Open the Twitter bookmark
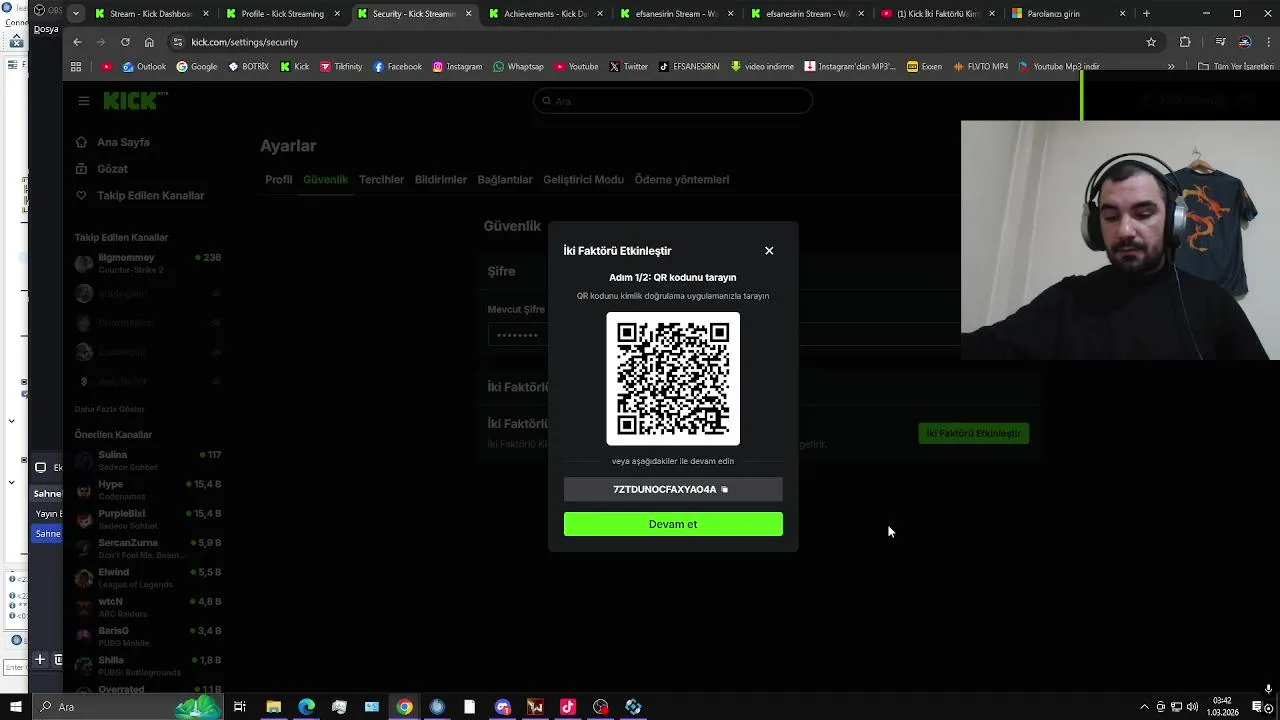The width and height of the screenshot is (1280, 720). point(629,67)
